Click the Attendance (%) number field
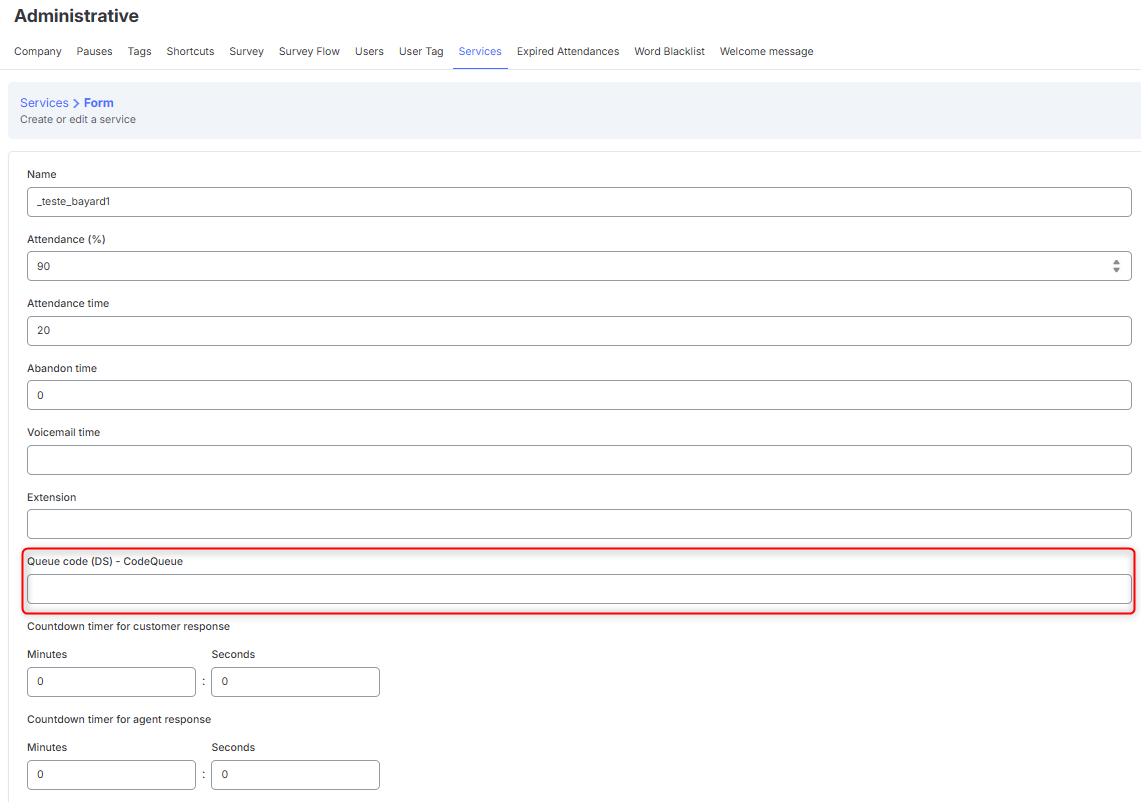 tap(579, 266)
